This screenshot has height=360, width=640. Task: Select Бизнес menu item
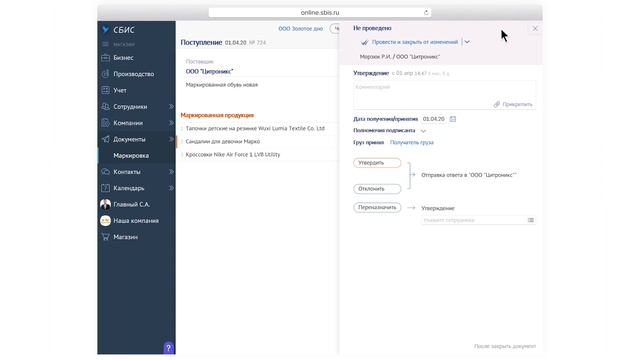[123, 58]
